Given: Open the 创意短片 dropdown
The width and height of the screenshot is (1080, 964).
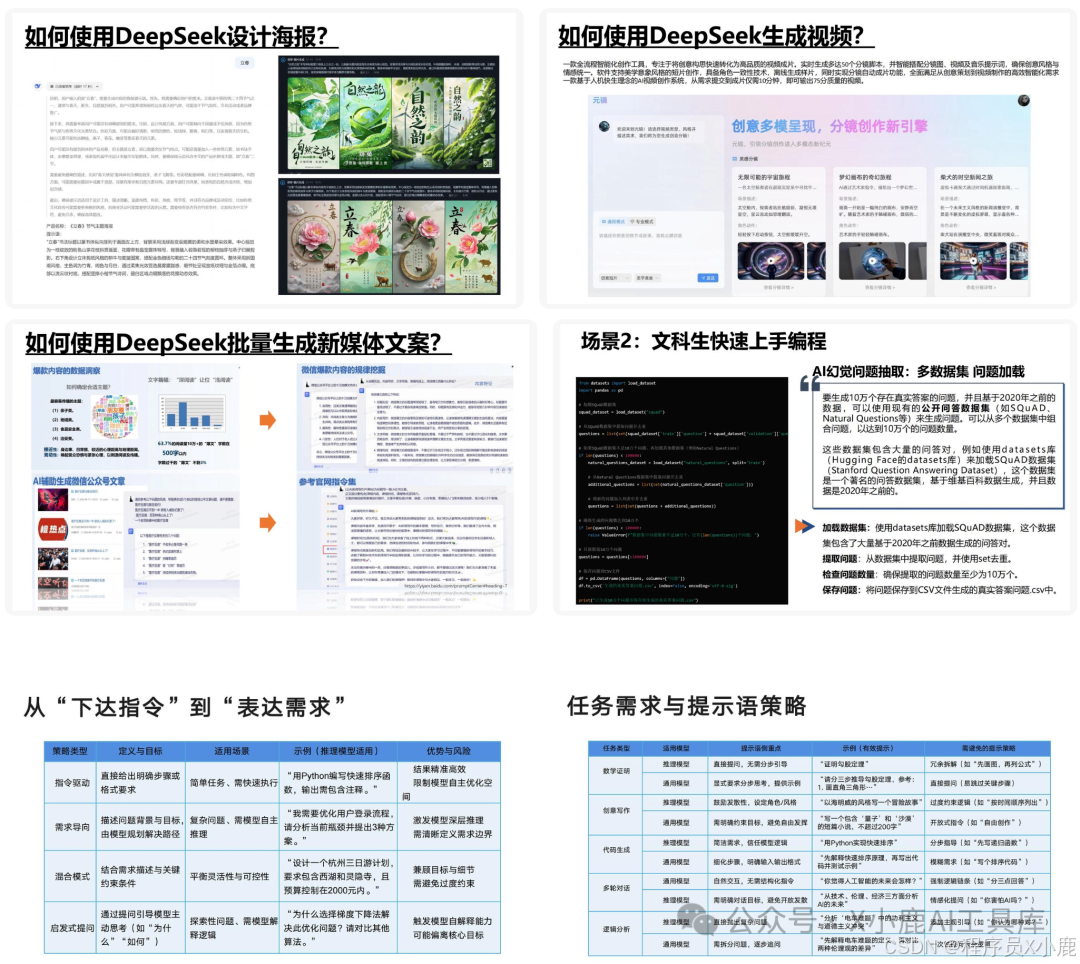Looking at the screenshot, I should click(614, 277).
